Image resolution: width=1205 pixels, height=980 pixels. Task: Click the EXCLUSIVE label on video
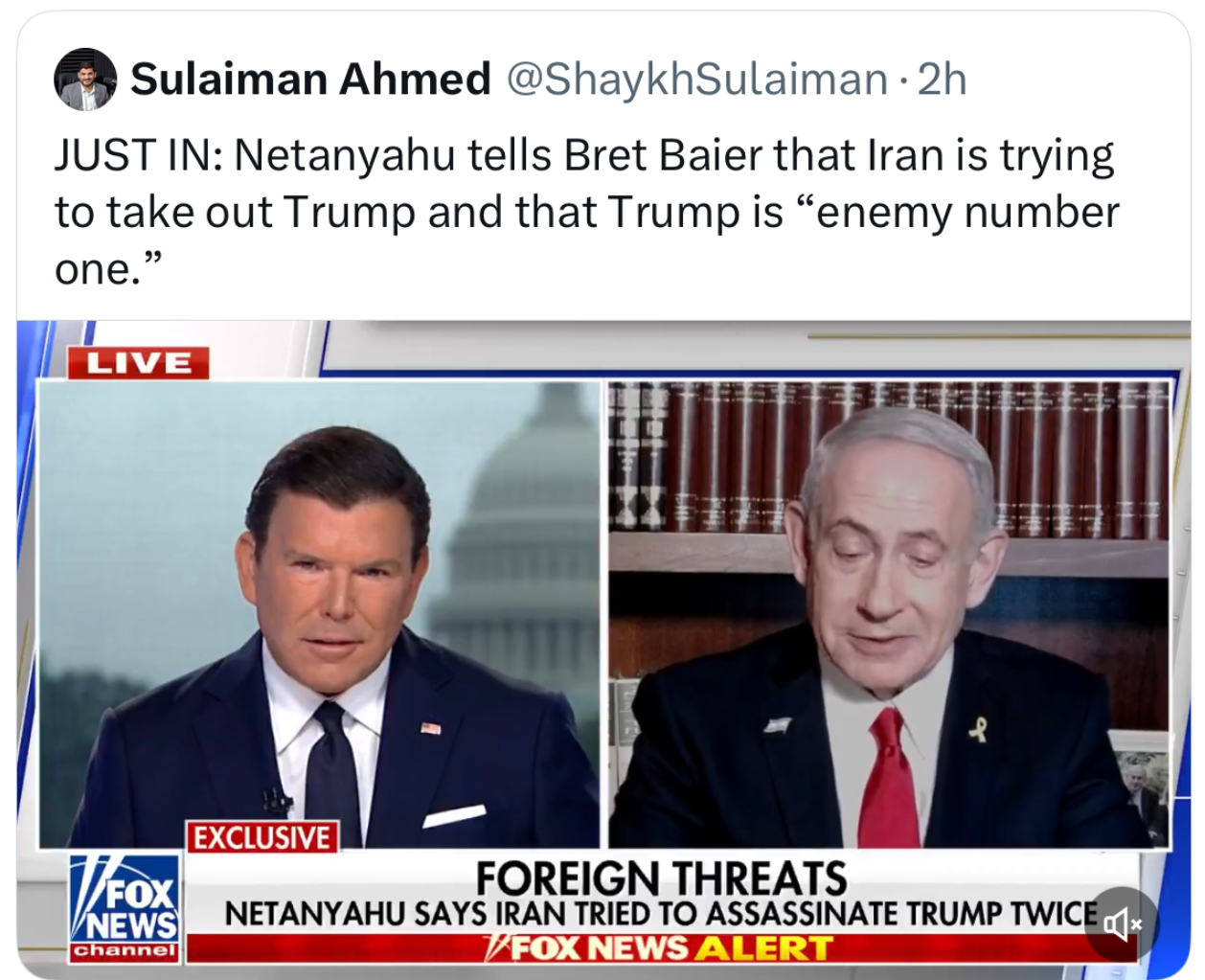pyautogui.click(x=261, y=837)
